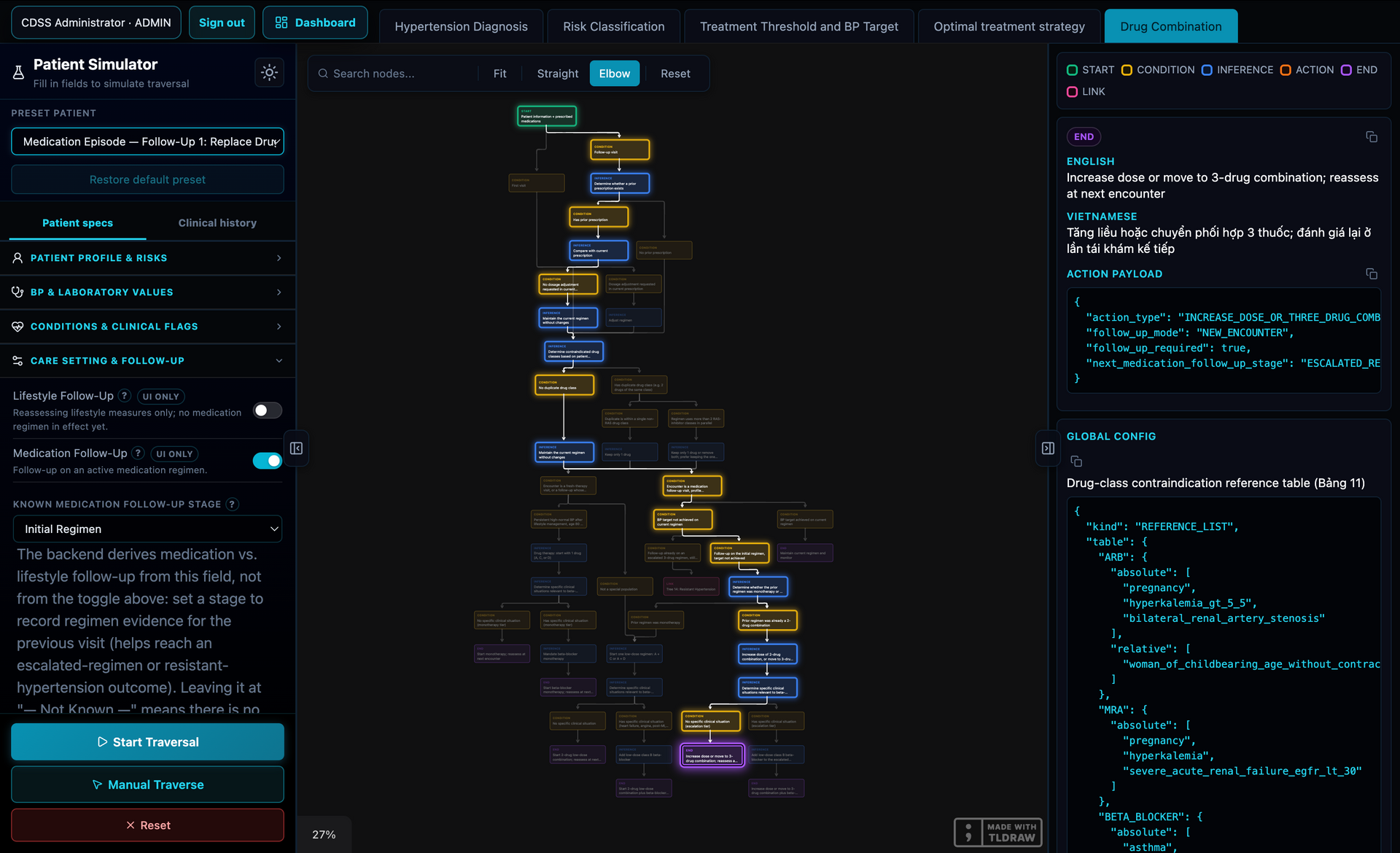Copy the Action Payload JSON icon

coord(1372,274)
